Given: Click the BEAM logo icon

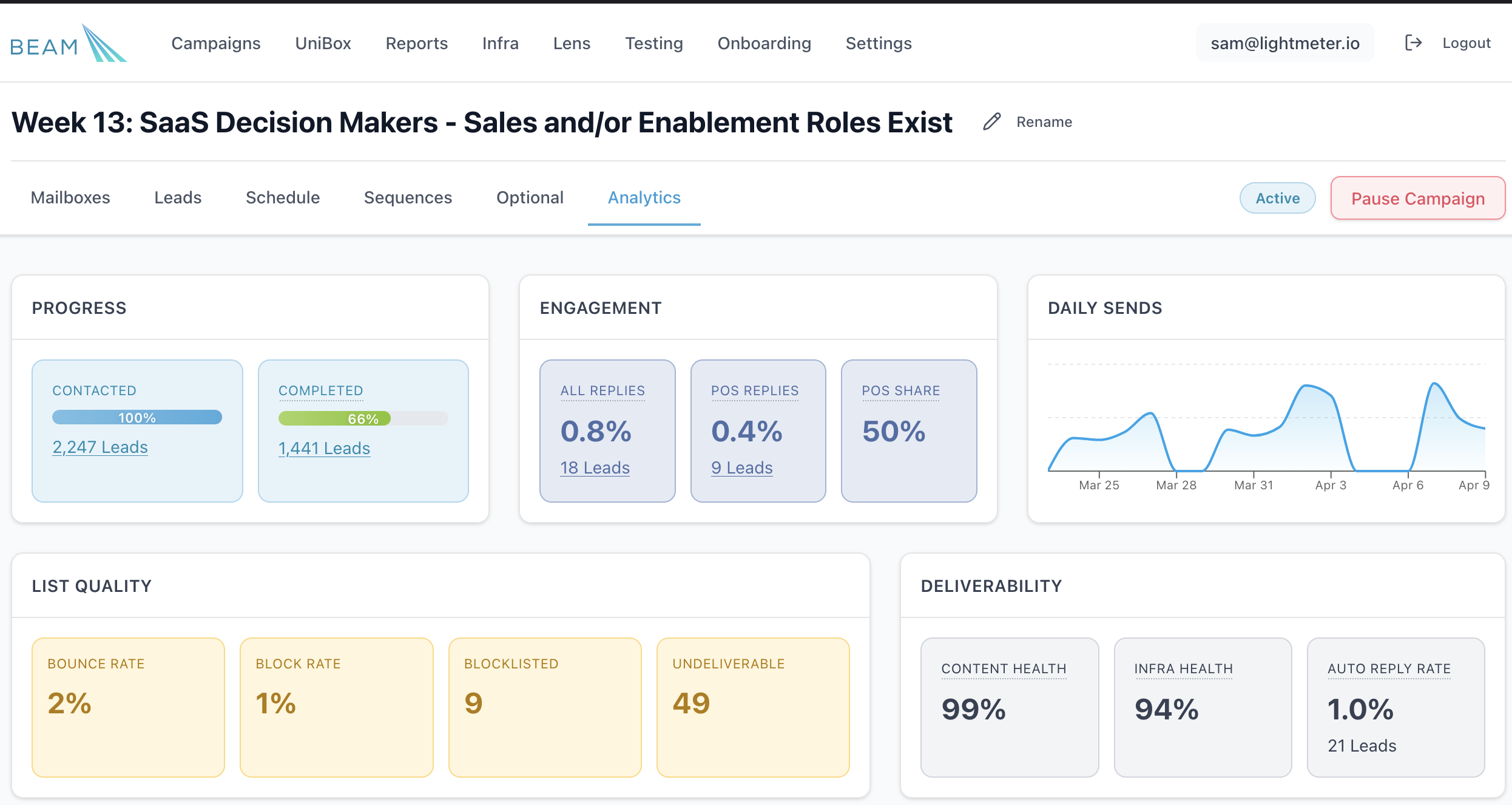Looking at the screenshot, I should 69,43.
